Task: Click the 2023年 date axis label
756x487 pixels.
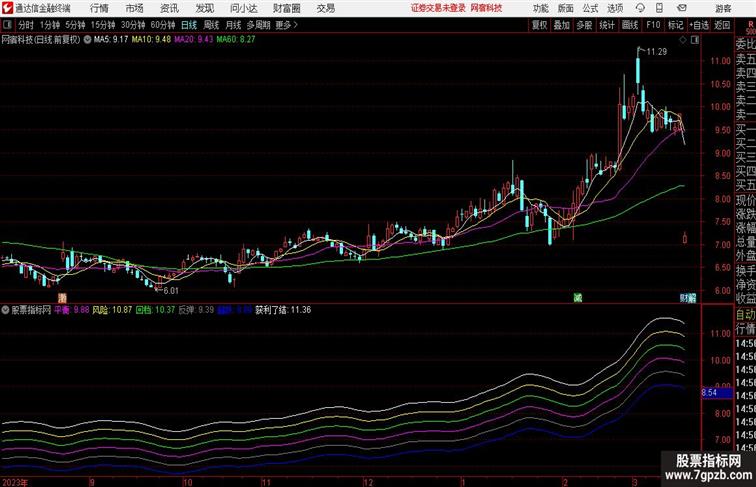Action: click(x=15, y=482)
